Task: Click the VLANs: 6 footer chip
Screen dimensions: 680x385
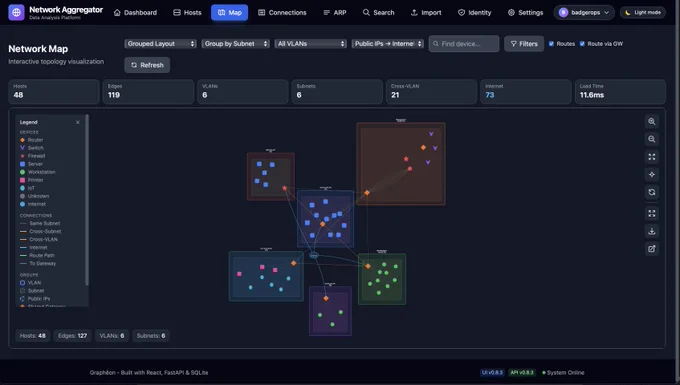Action: coord(112,336)
